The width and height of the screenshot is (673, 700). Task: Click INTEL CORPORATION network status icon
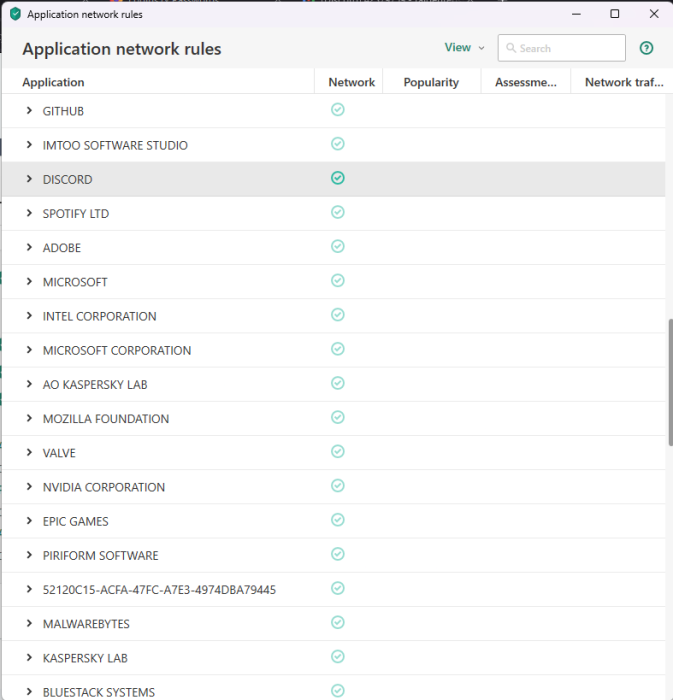338,315
